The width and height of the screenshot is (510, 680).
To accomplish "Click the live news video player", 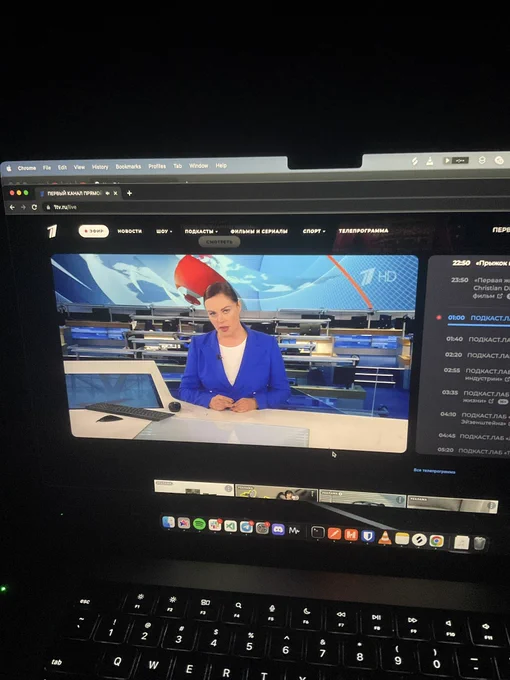I will (235, 352).
